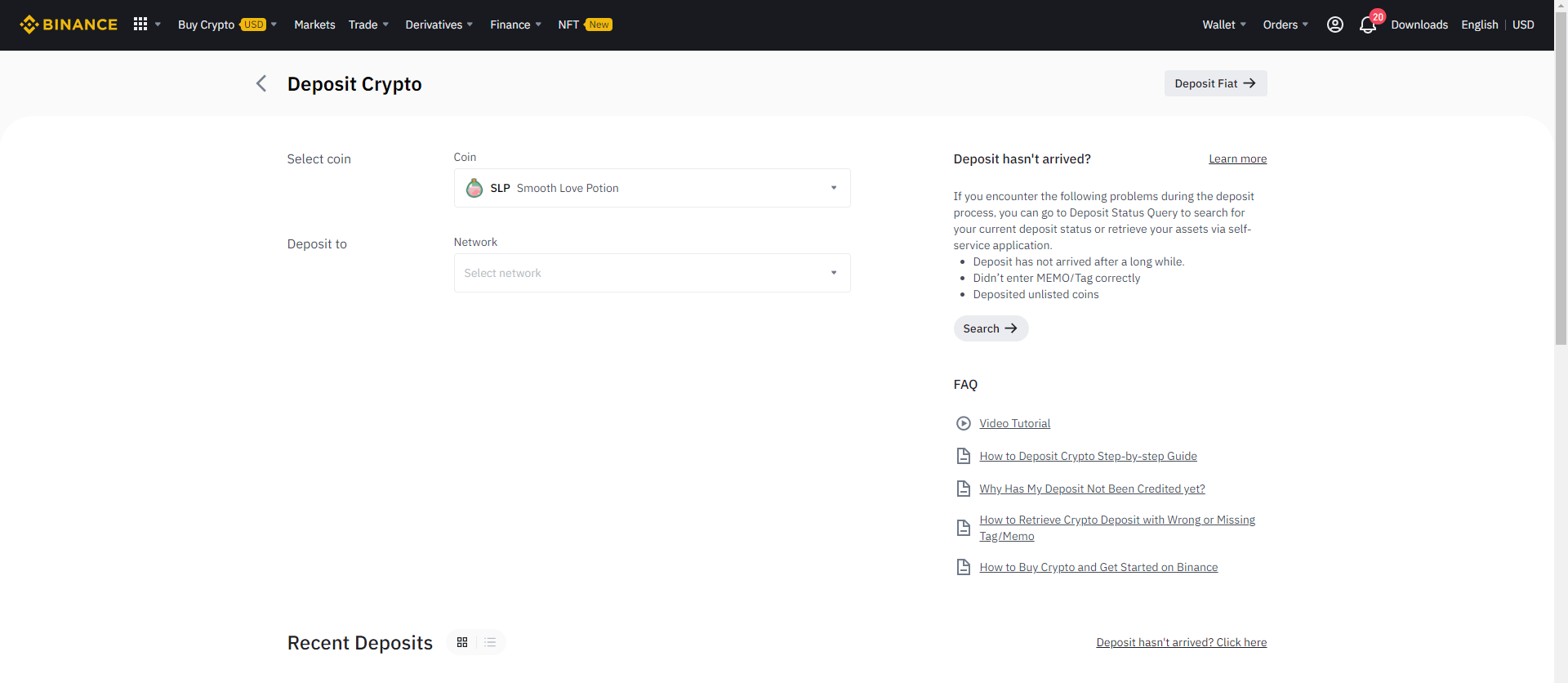The height and width of the screenshot is (683, 1568).
Task: Click the Deposit hasn't arrived? heading
Action: (1022, 158)
